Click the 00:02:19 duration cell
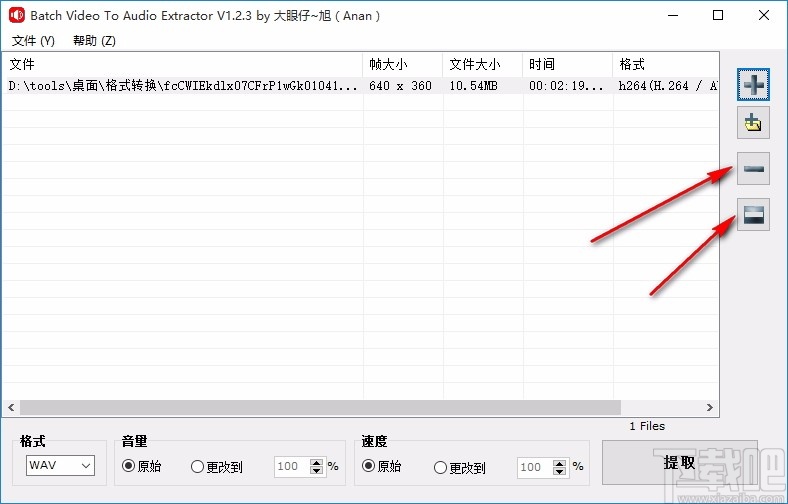The height and width of the screenshot is (504, 788). [x=566, y=86]
